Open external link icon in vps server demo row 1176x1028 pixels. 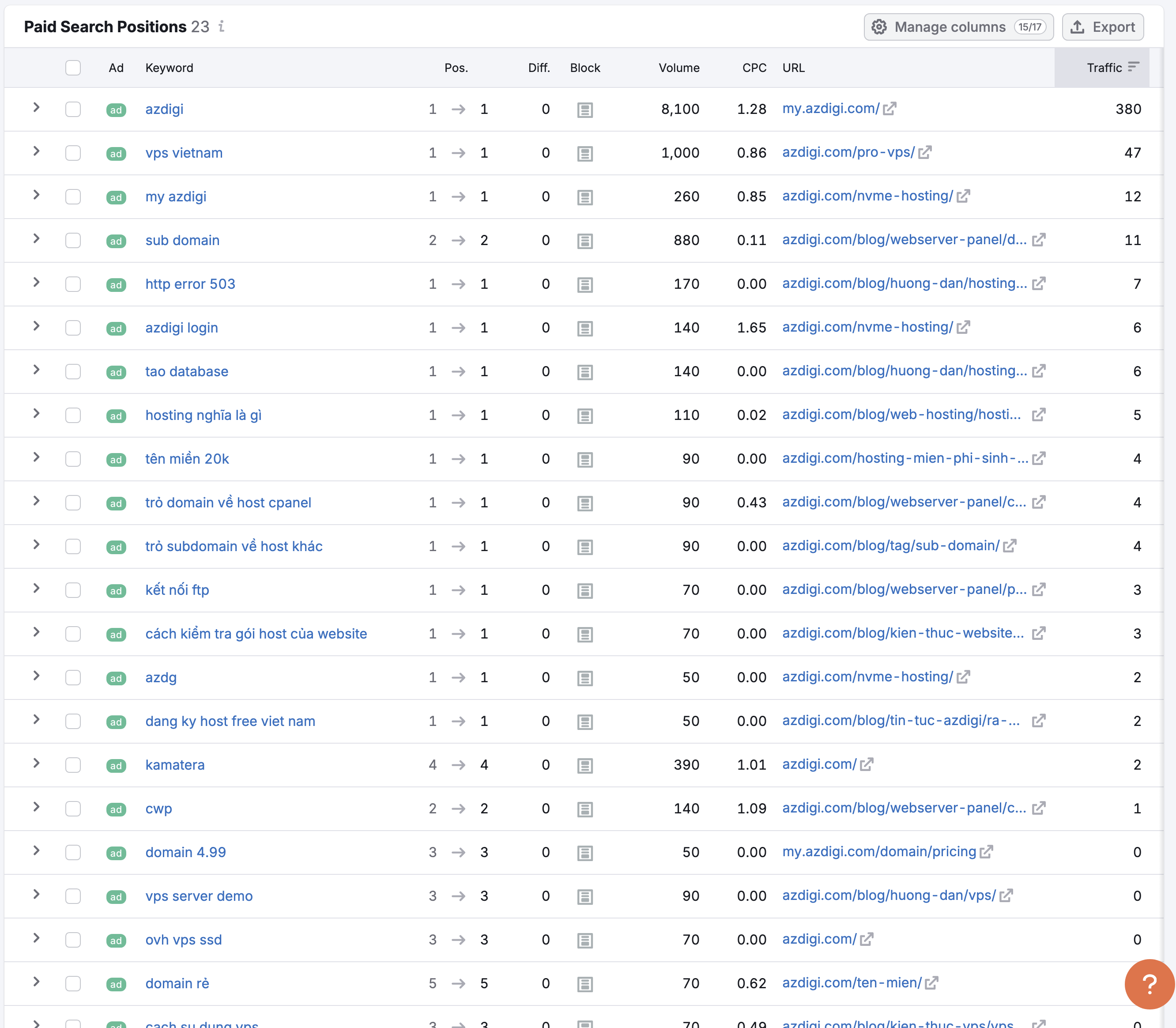pos(1006,896)
